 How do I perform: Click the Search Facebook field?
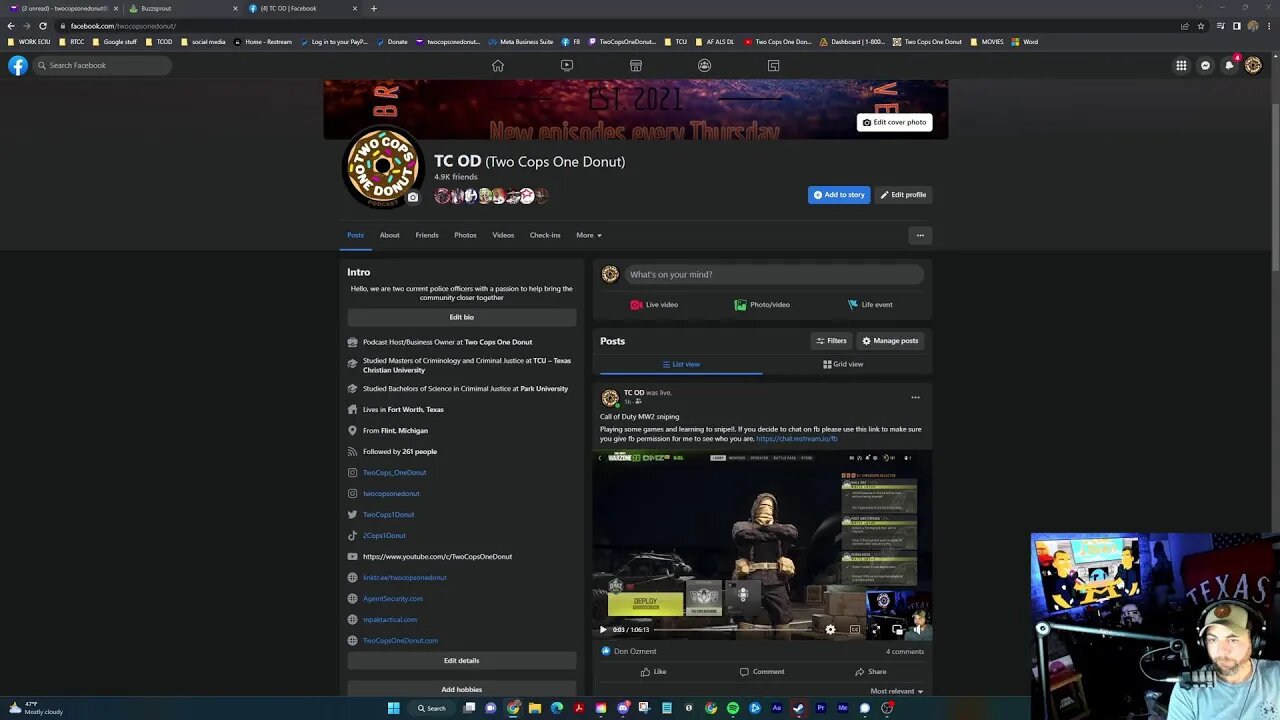pos(102,65)
